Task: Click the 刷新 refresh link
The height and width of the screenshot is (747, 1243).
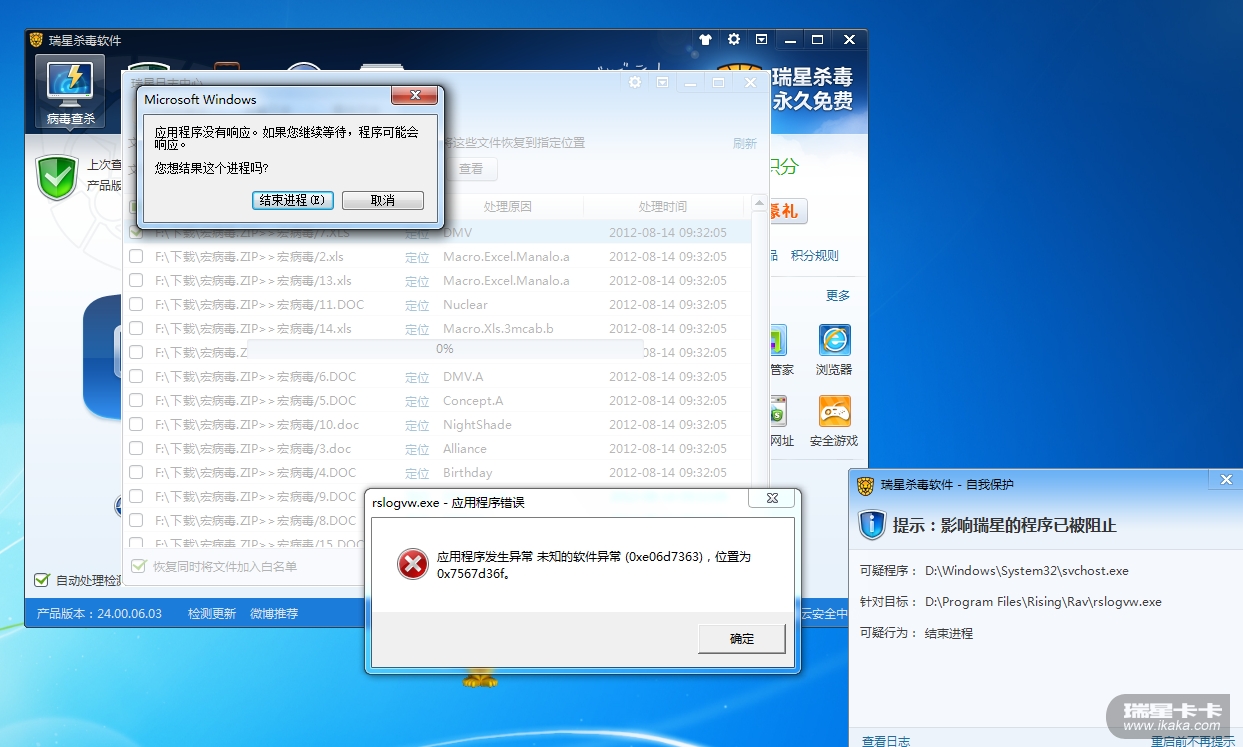Action: pos(745,144)
